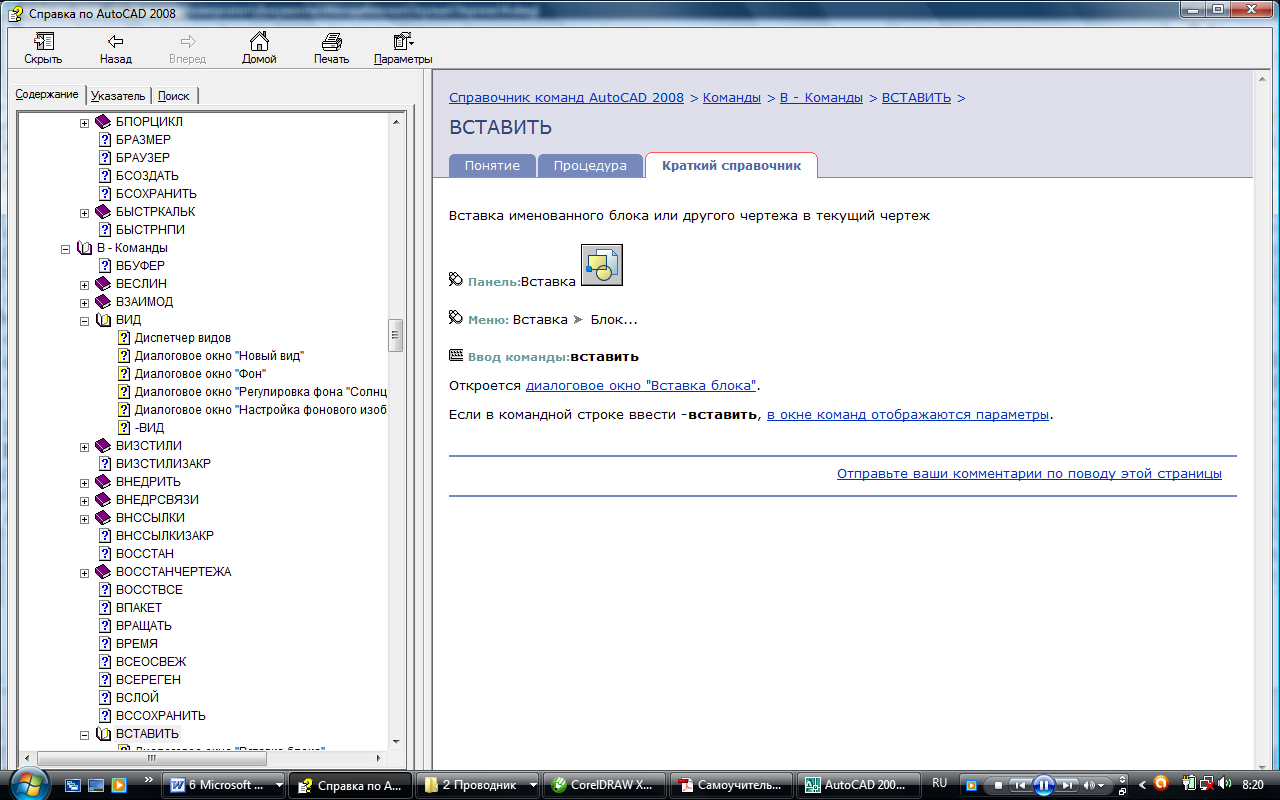Open Самоучитель PDF taskbar button
1280x800 pixels.
point(732,785)
